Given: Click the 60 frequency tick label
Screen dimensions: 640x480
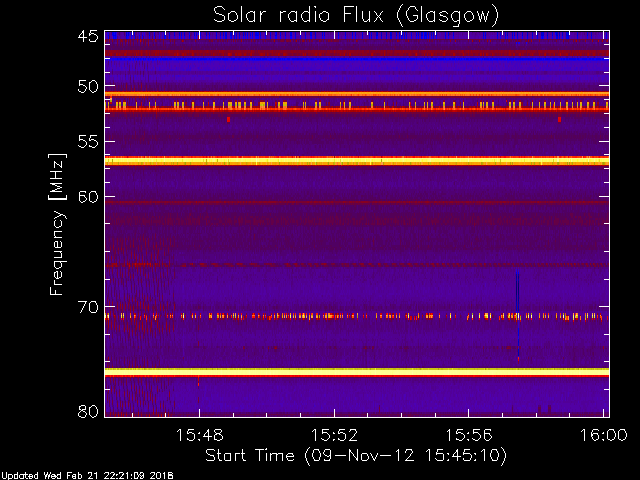Looking at the screenshot, I should (88, 197).
